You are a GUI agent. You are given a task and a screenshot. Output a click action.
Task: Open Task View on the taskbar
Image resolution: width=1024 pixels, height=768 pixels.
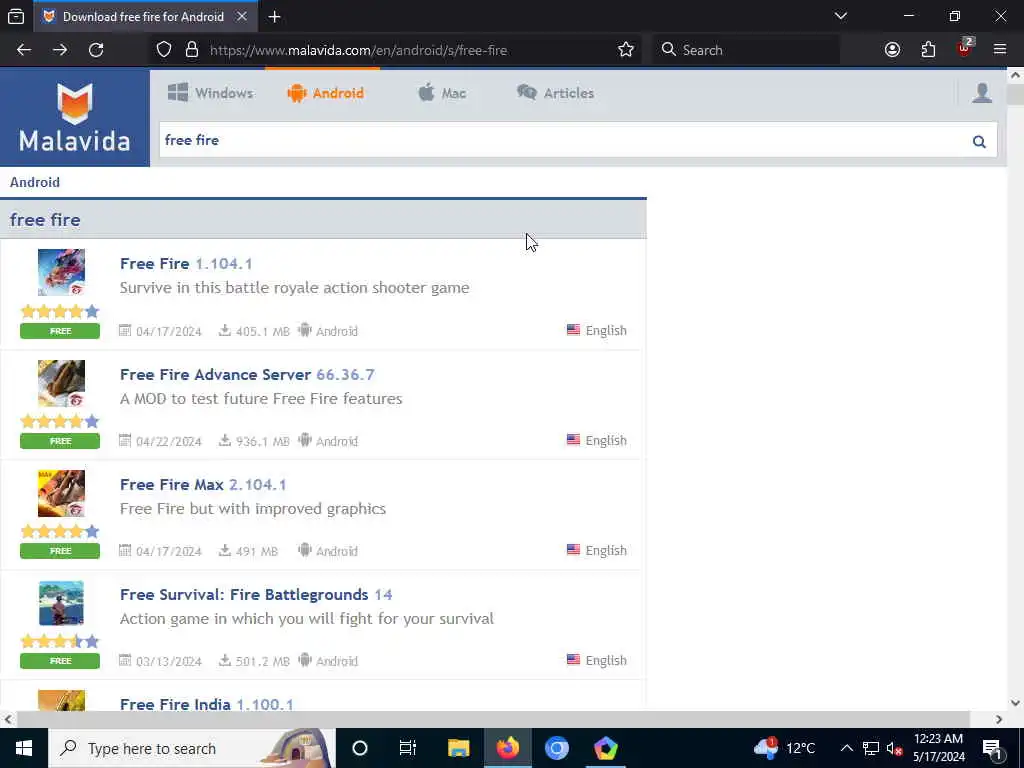(x=408, y=748)
